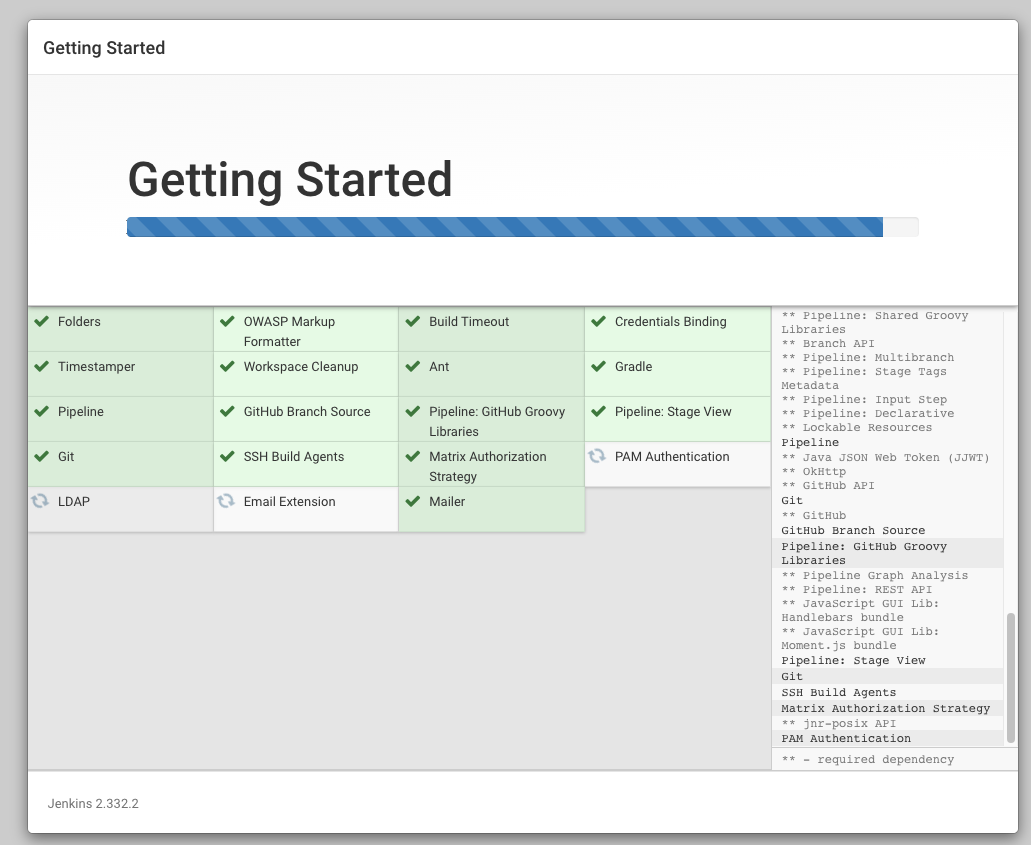Click the Workspace Cleanup label
This screenshot has height=845, width=1031.
click(x=301, y=367)
